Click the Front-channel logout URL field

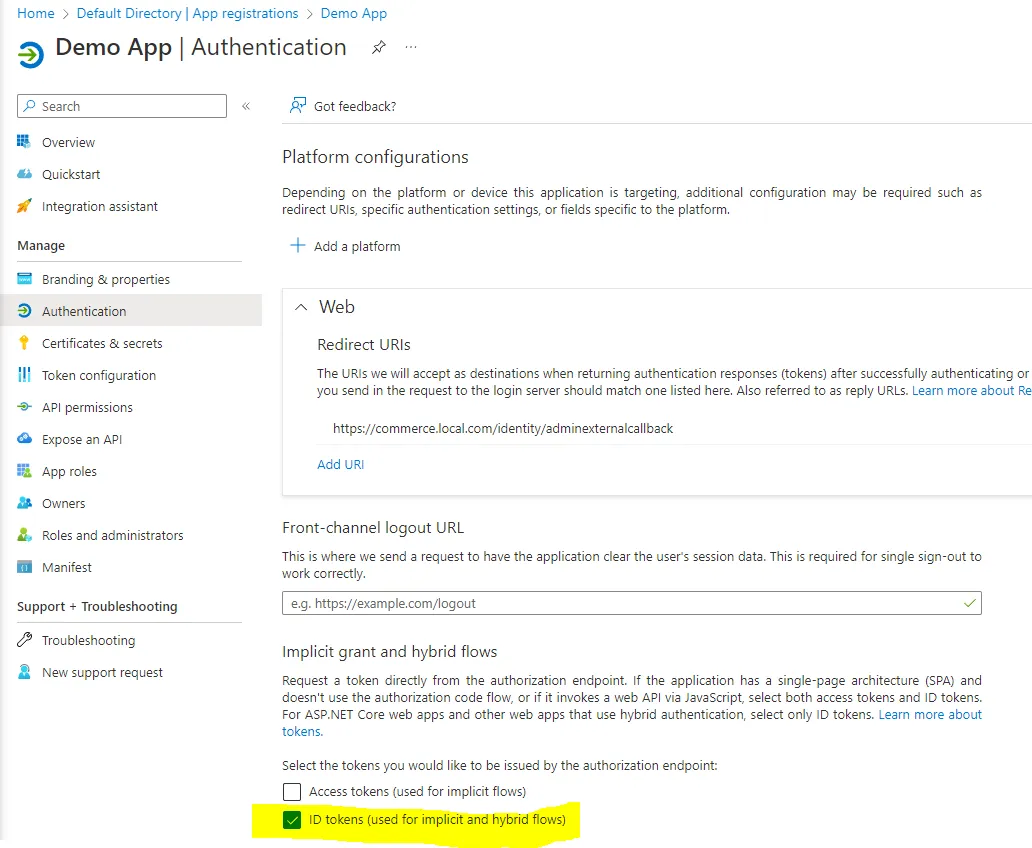click(x=632, y=603)
